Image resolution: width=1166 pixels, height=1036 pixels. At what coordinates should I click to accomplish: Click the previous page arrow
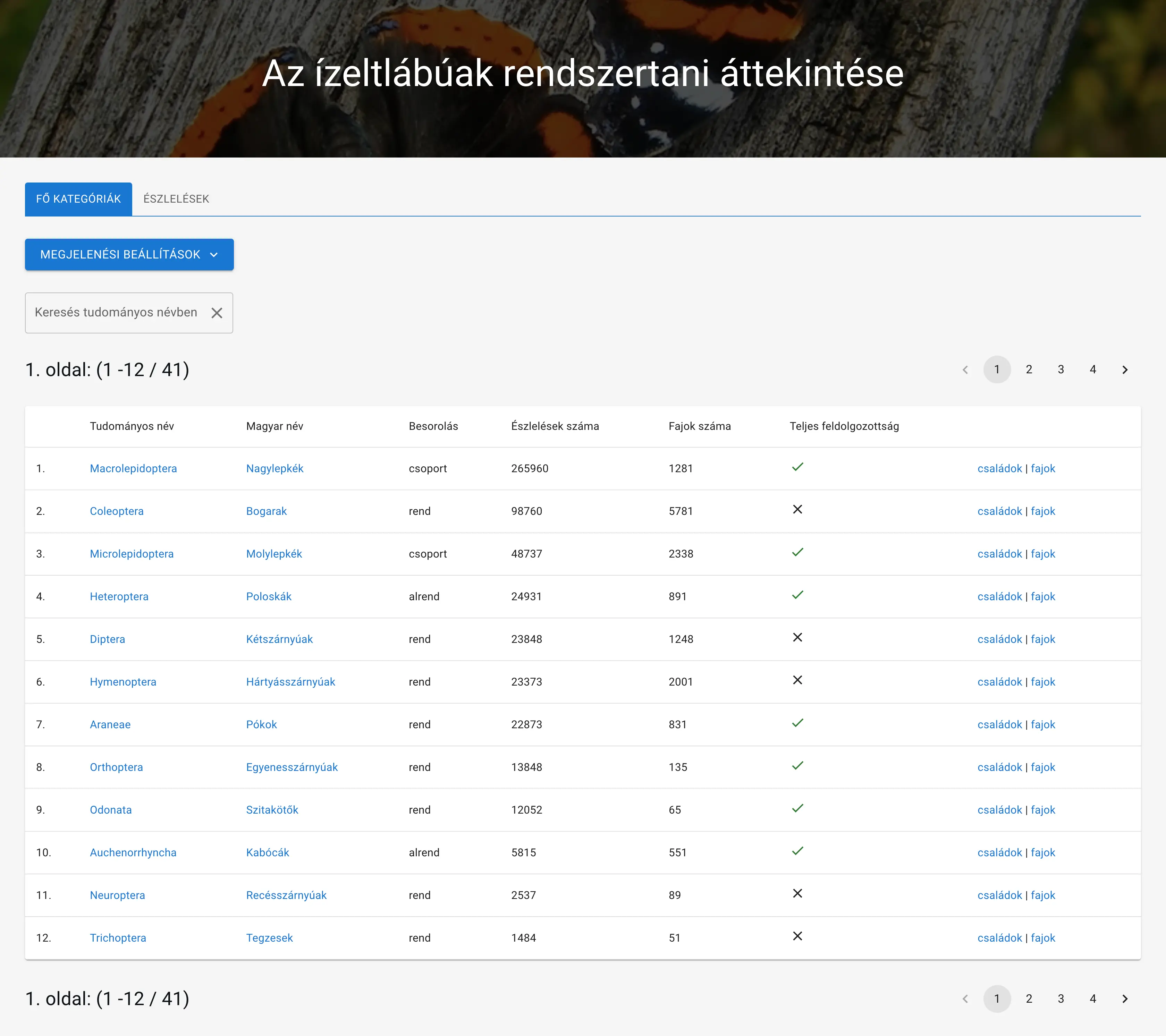coord(965,370)
